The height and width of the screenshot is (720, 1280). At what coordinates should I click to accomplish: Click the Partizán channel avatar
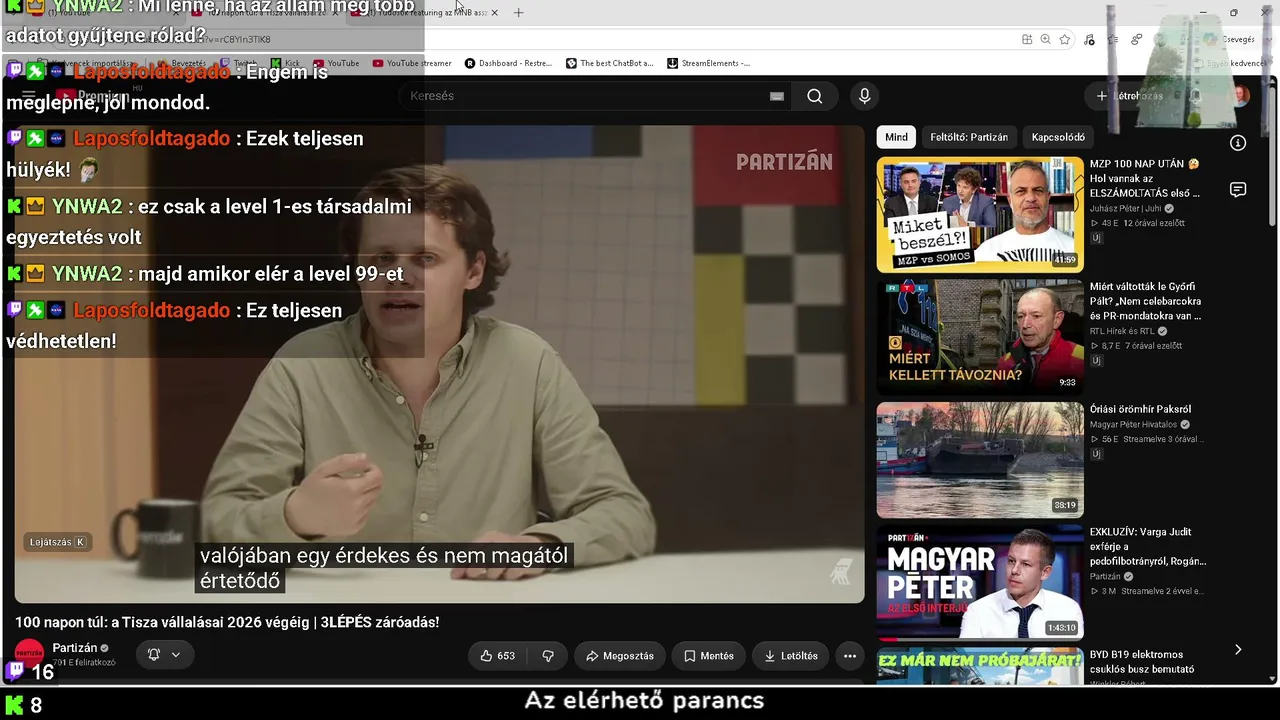click(29, 654)
